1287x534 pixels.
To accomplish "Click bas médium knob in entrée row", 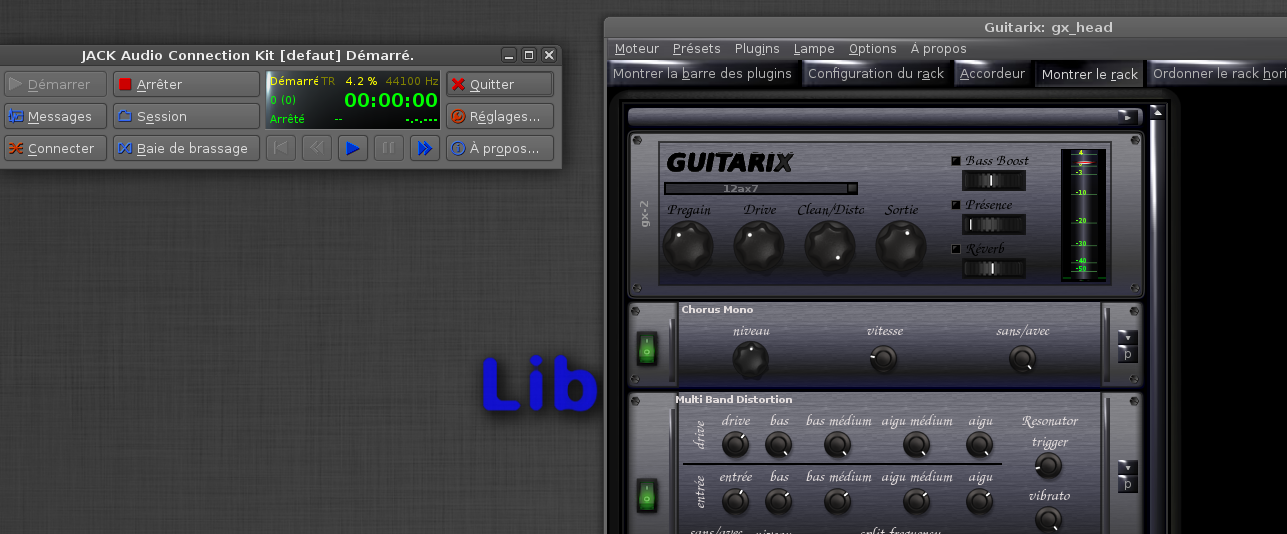I will 838,501.
